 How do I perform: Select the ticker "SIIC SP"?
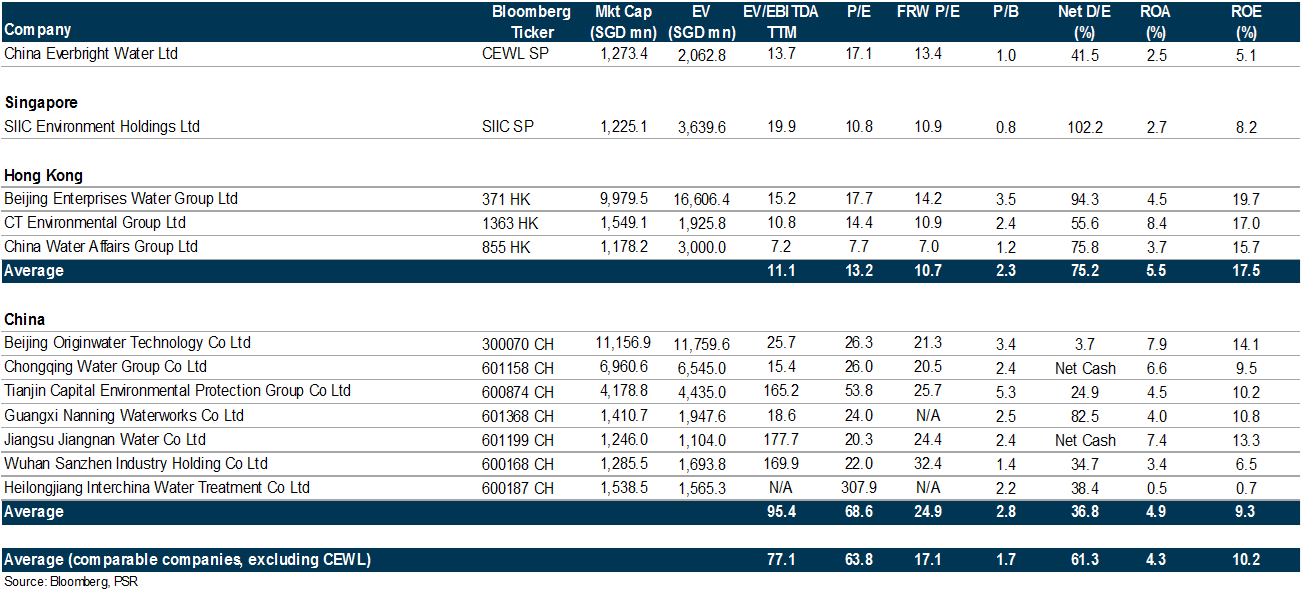[507, 126]
